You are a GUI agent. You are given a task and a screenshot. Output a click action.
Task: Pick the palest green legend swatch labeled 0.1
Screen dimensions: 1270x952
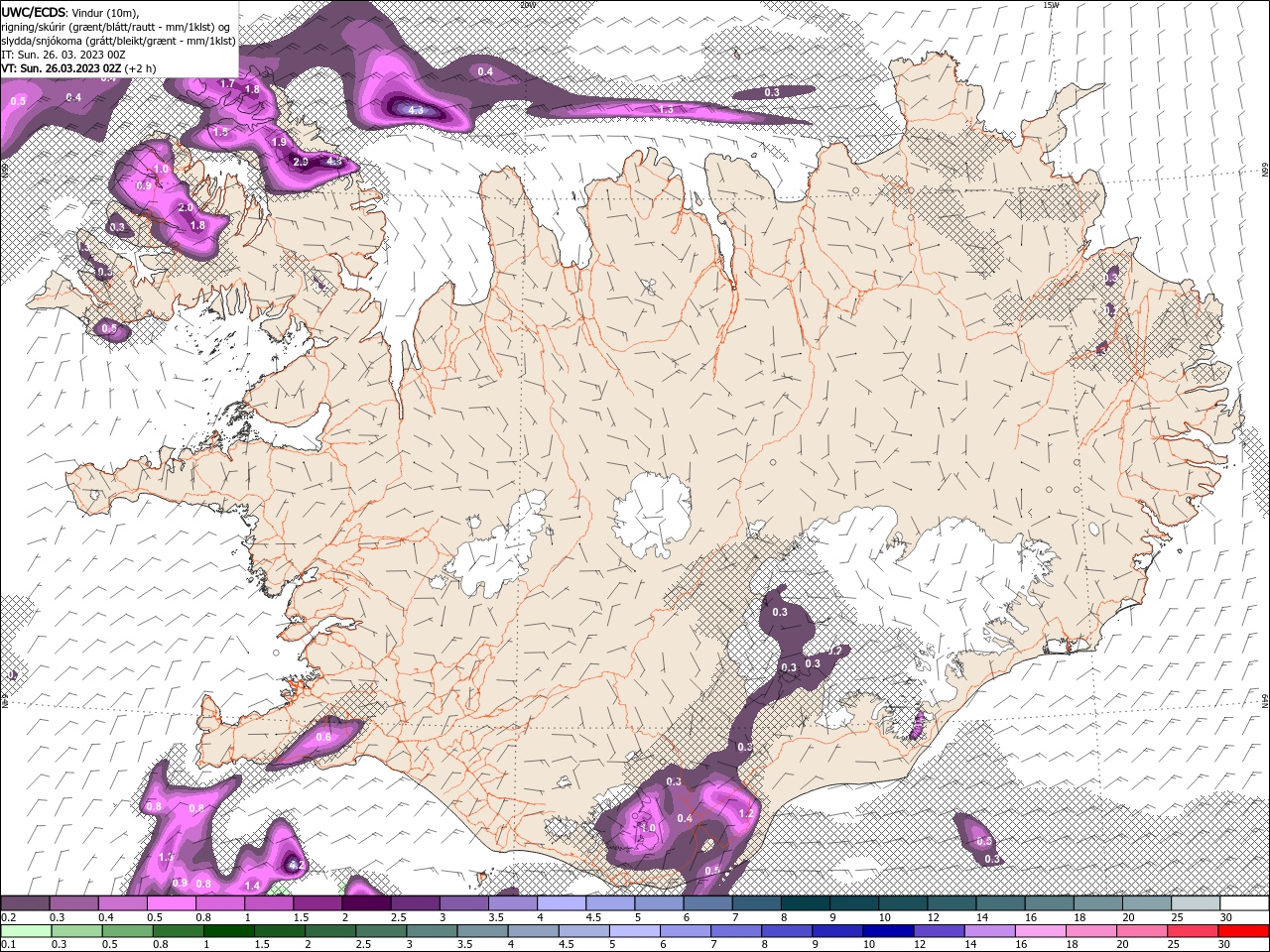[26, 931]
